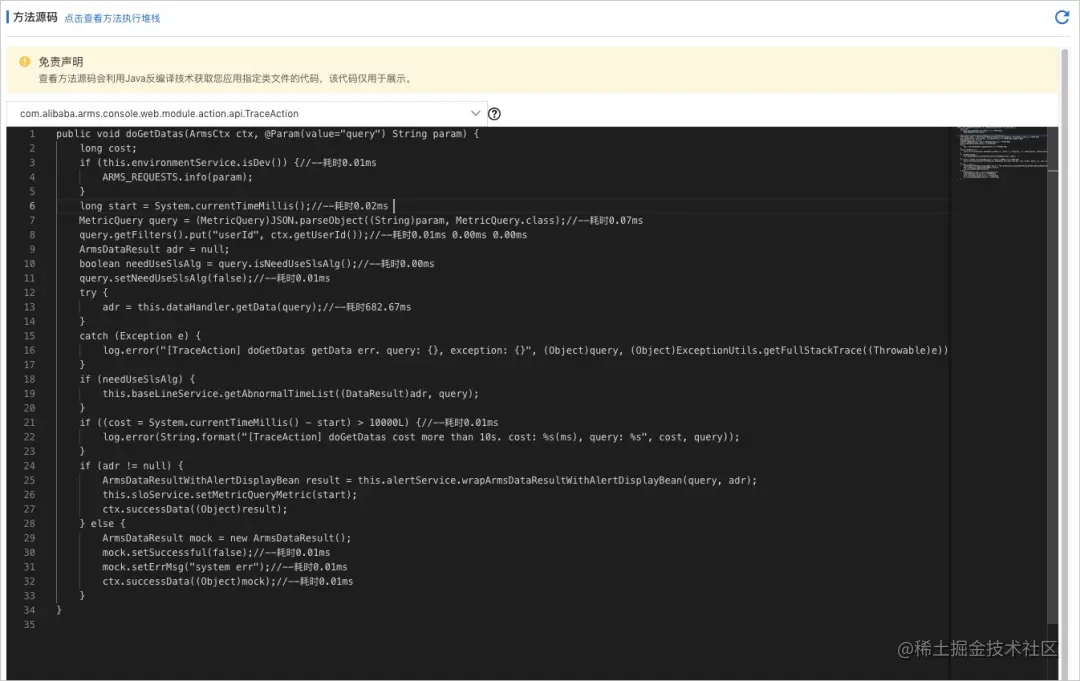The height and width of the screenshot is (681, 1080).
Task: Select line number 13 in gutter
Action: 30,307
